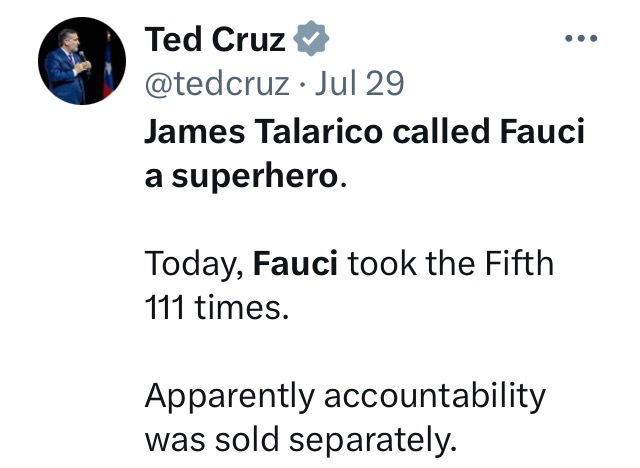Click the word 'Today,' in the tweet
The image size is (640, 468).
point(195,264)
